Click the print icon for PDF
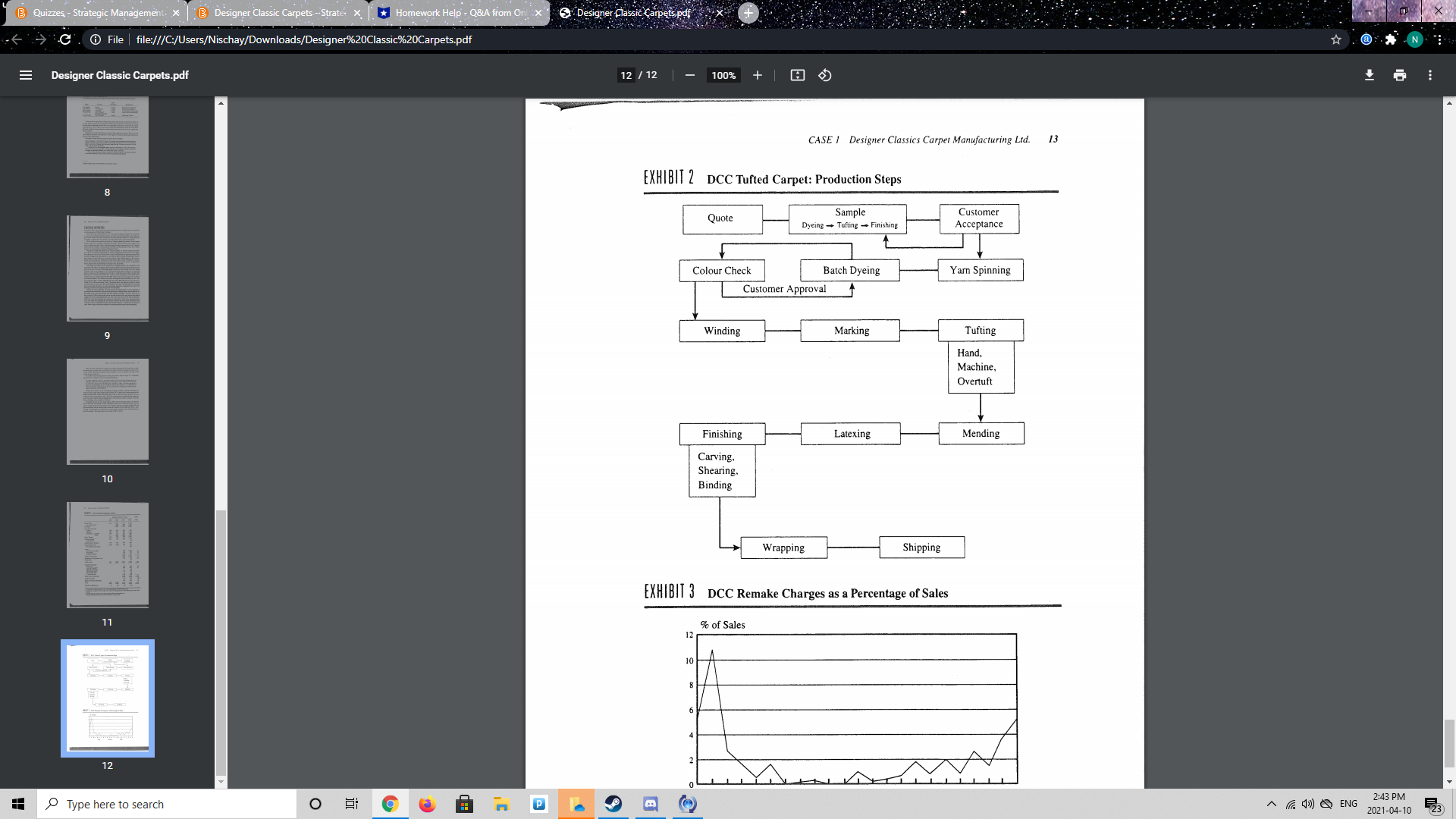Screen dimensions: 1456x819 1399,75
